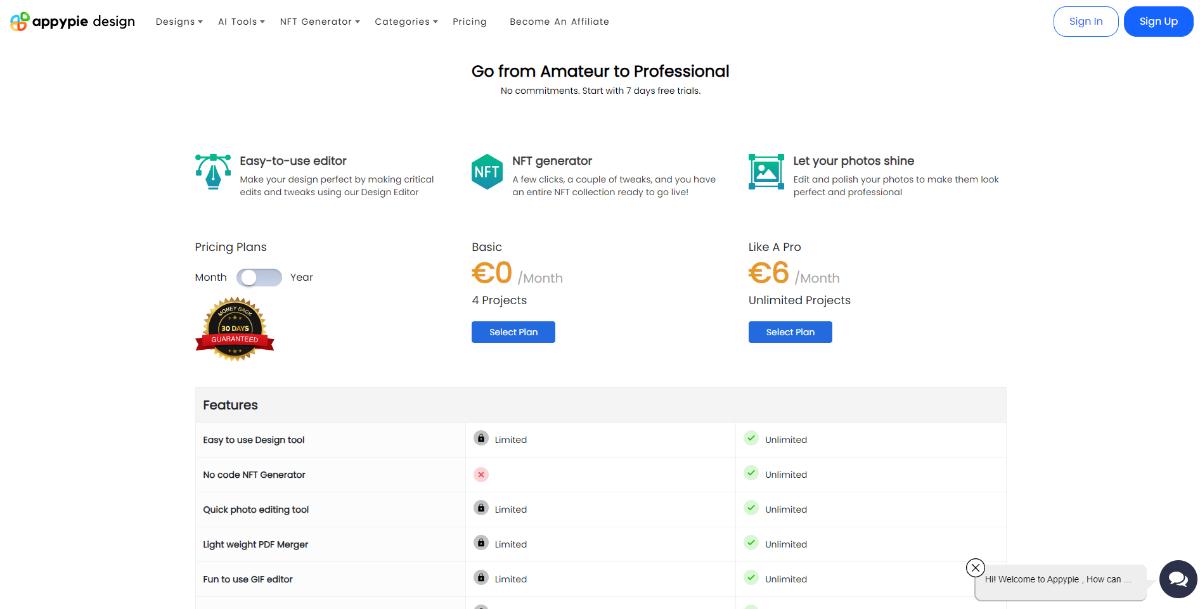The image size is (1200, 609).
Task: Click the green NFT generator badge icon
Action: tap(487, 171)
